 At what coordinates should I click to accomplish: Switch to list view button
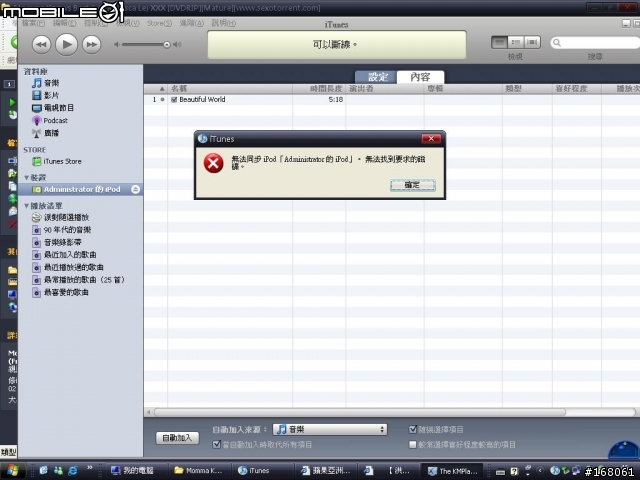tap(500, 42)
